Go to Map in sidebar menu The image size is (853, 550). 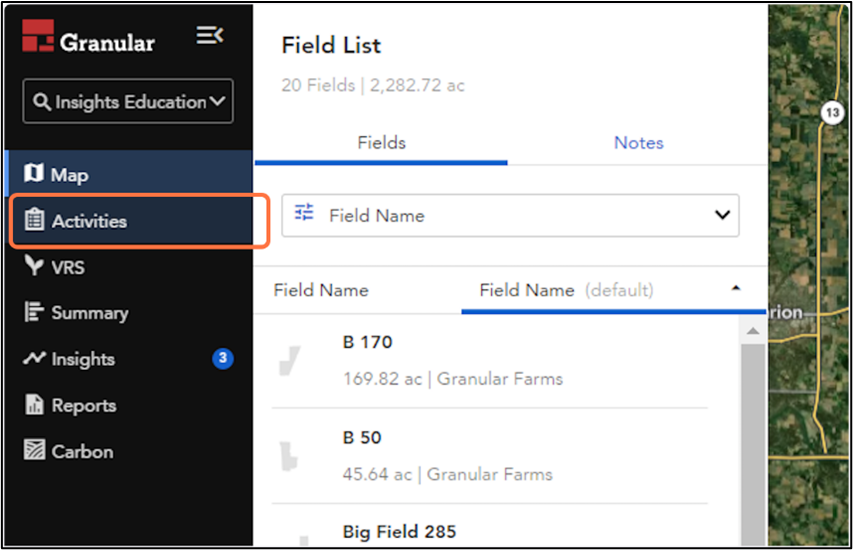tap(129, 174)
